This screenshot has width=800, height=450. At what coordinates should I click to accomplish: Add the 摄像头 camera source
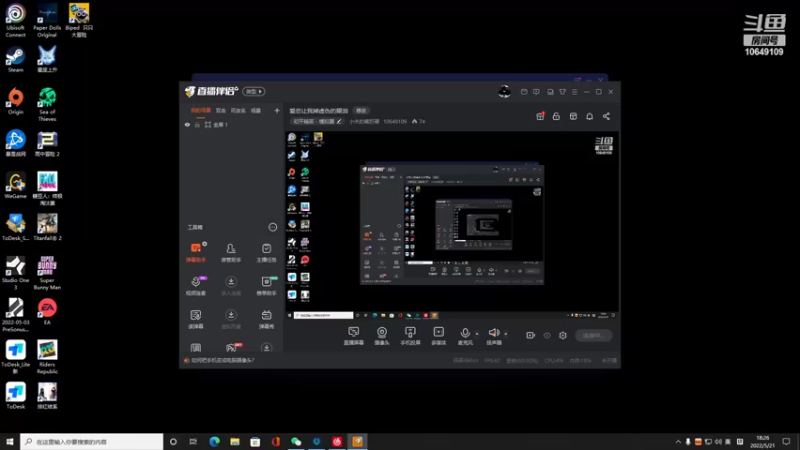coord(382,336)
